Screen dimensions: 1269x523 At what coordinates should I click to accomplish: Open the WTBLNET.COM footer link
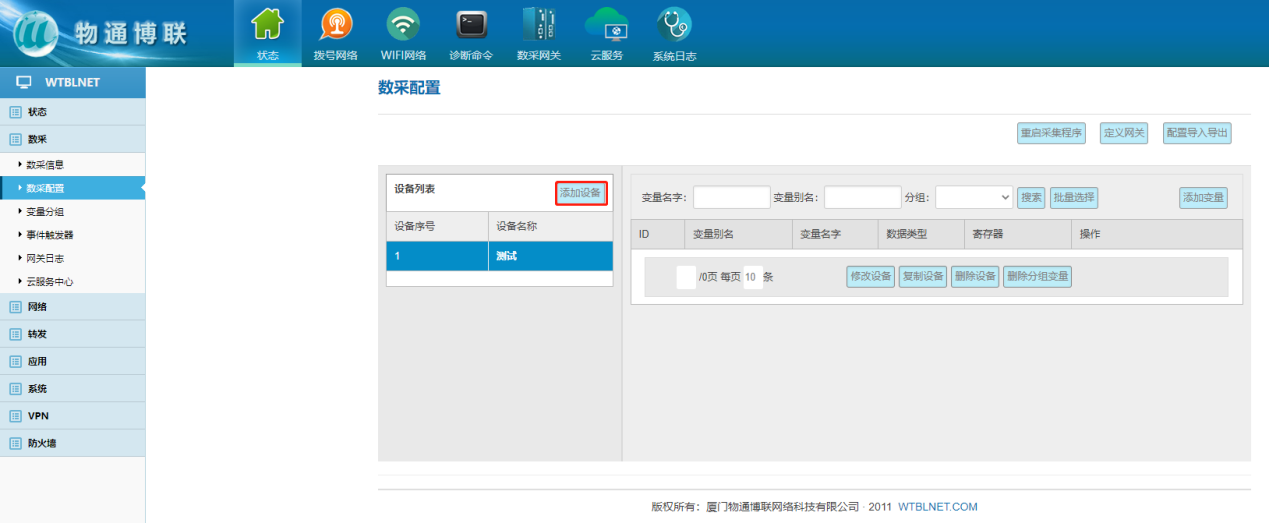(937, 507)
